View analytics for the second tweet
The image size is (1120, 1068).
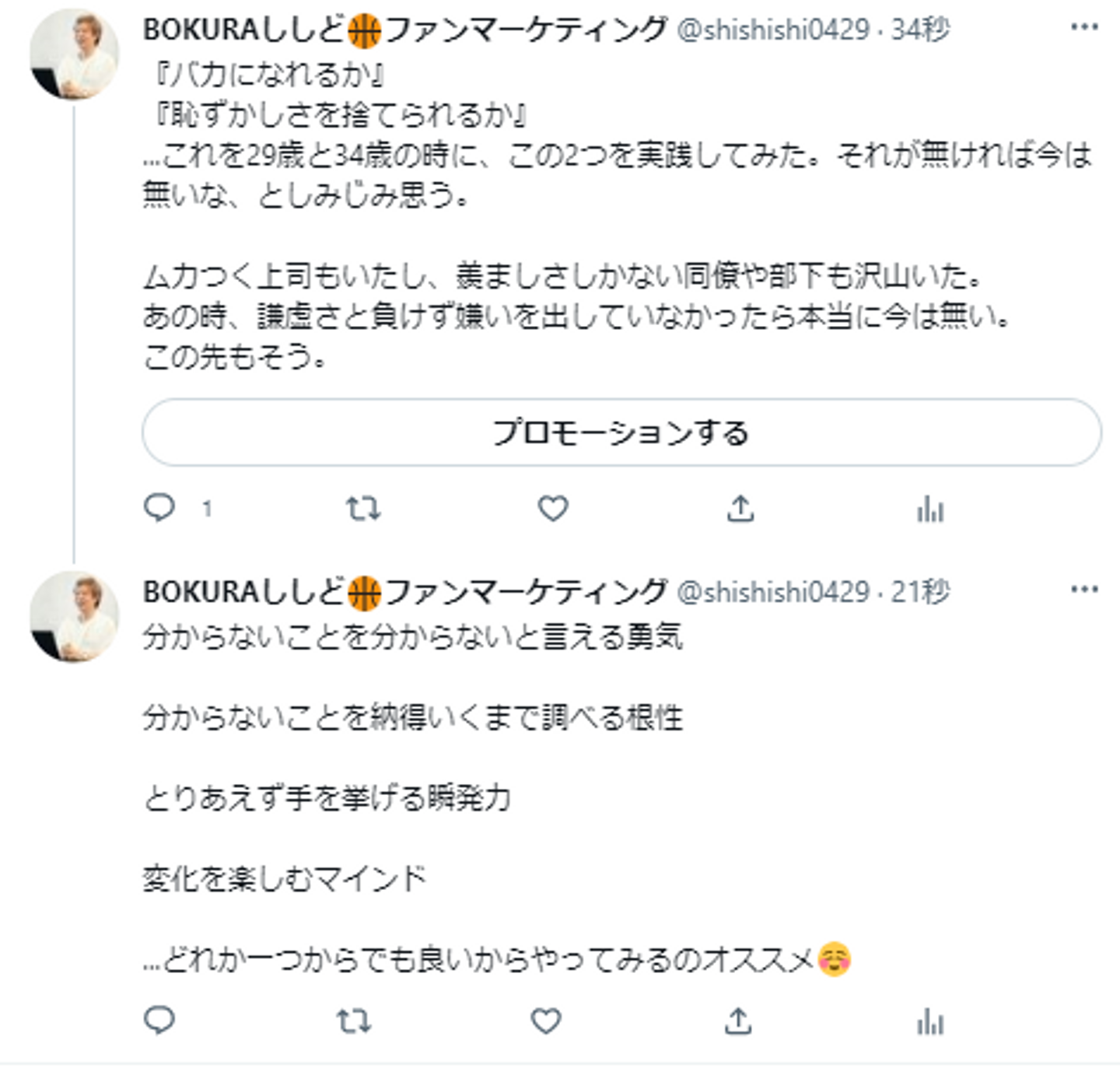[930, 1022]
